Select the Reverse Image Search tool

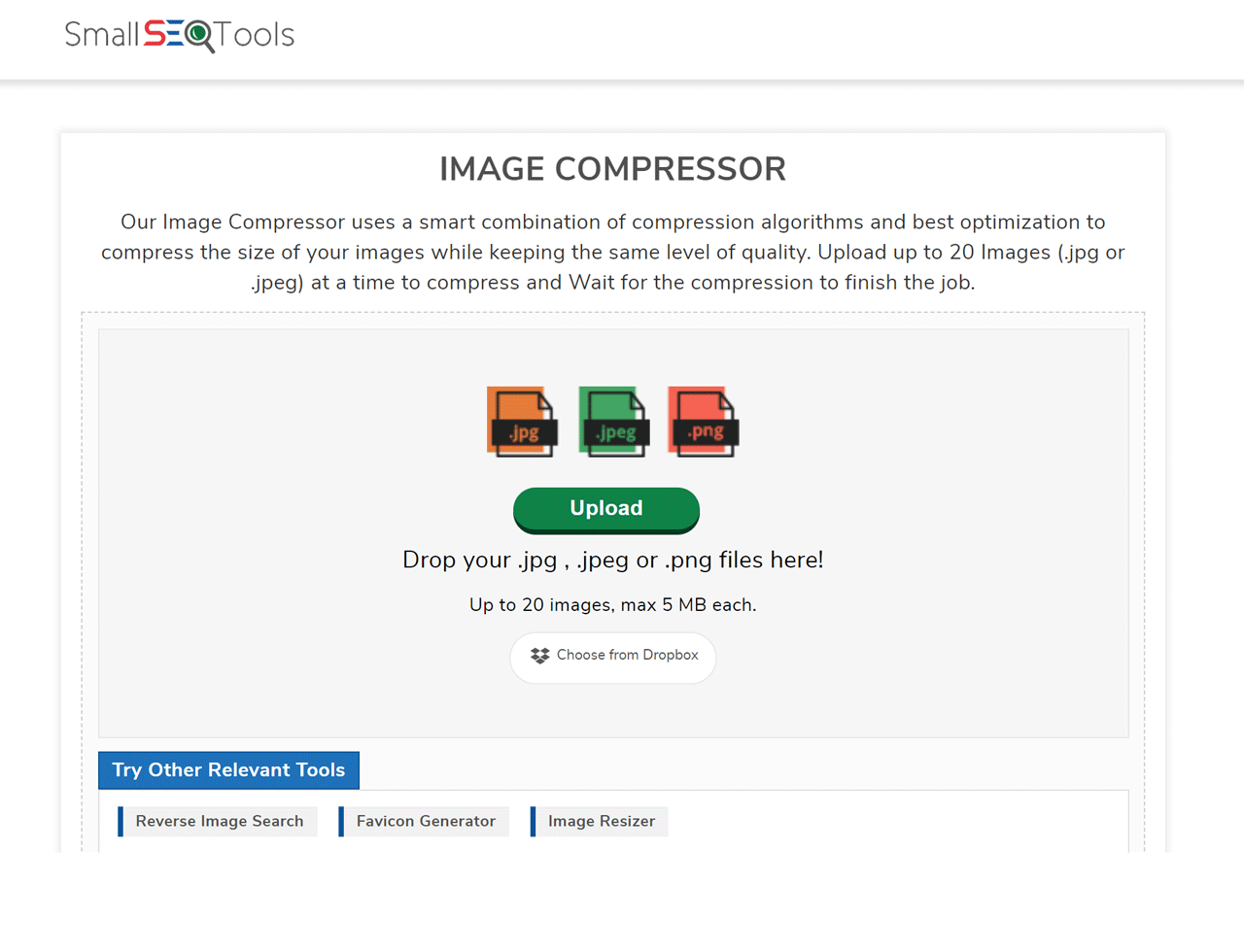pos(219,821)
